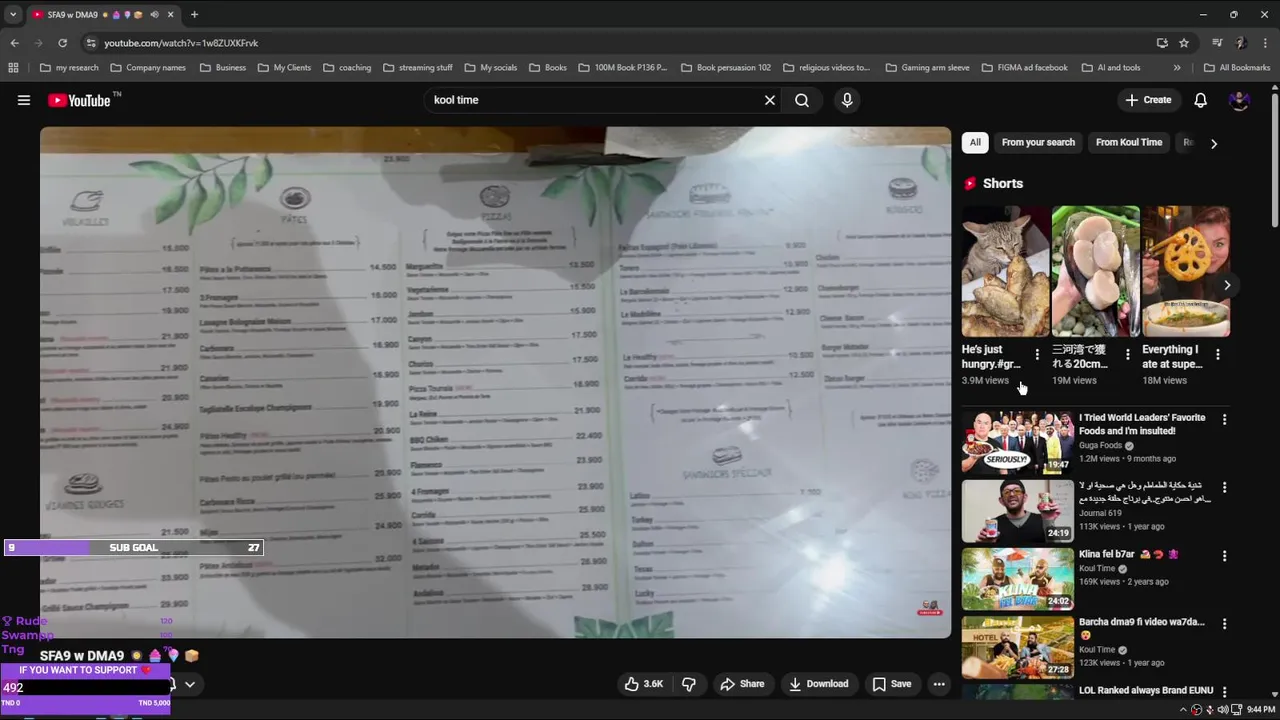
Task: Open the 'AI and tools' bookmark folder
Action: (1111, 67)
